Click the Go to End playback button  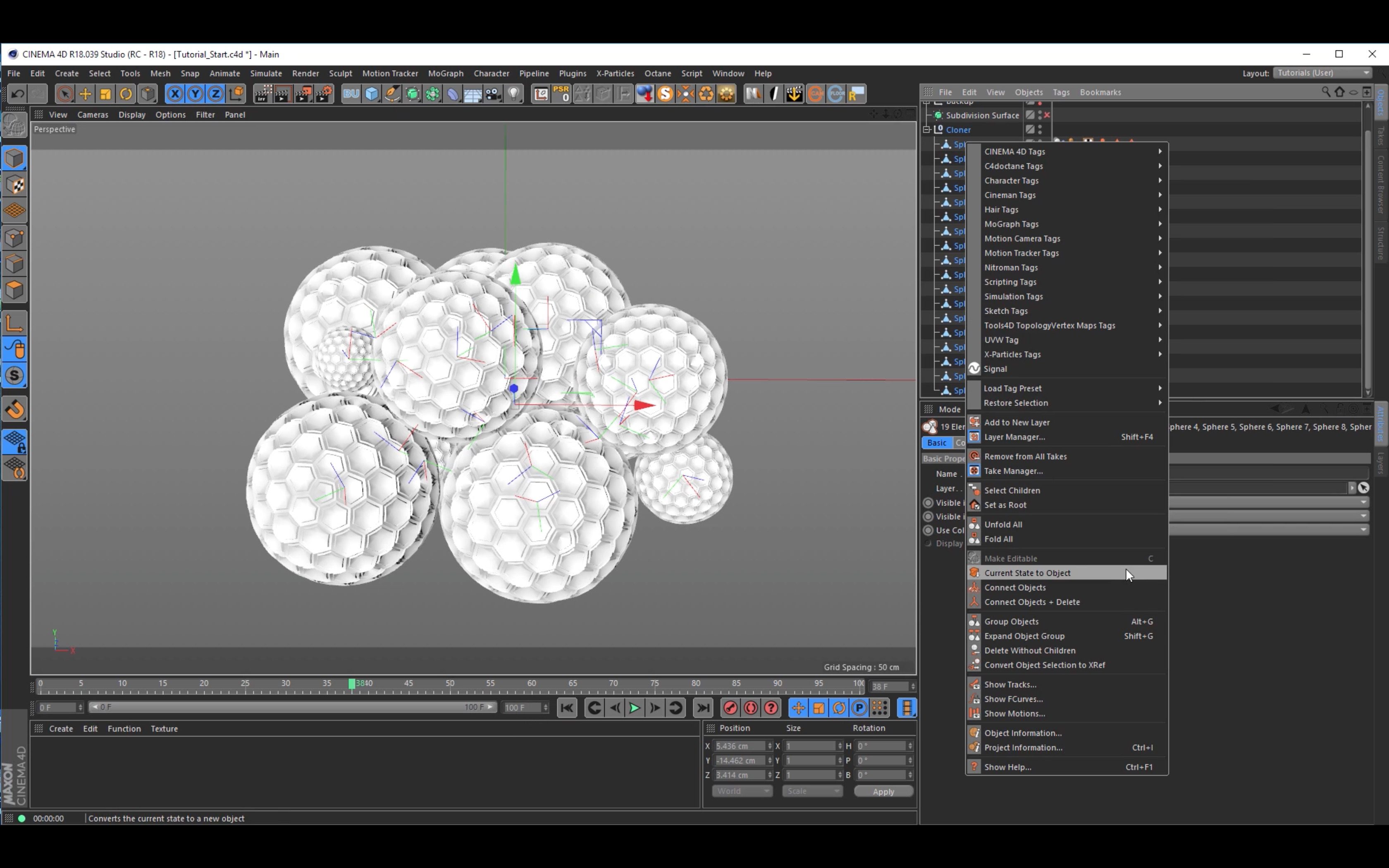click(x=703, y=708)
